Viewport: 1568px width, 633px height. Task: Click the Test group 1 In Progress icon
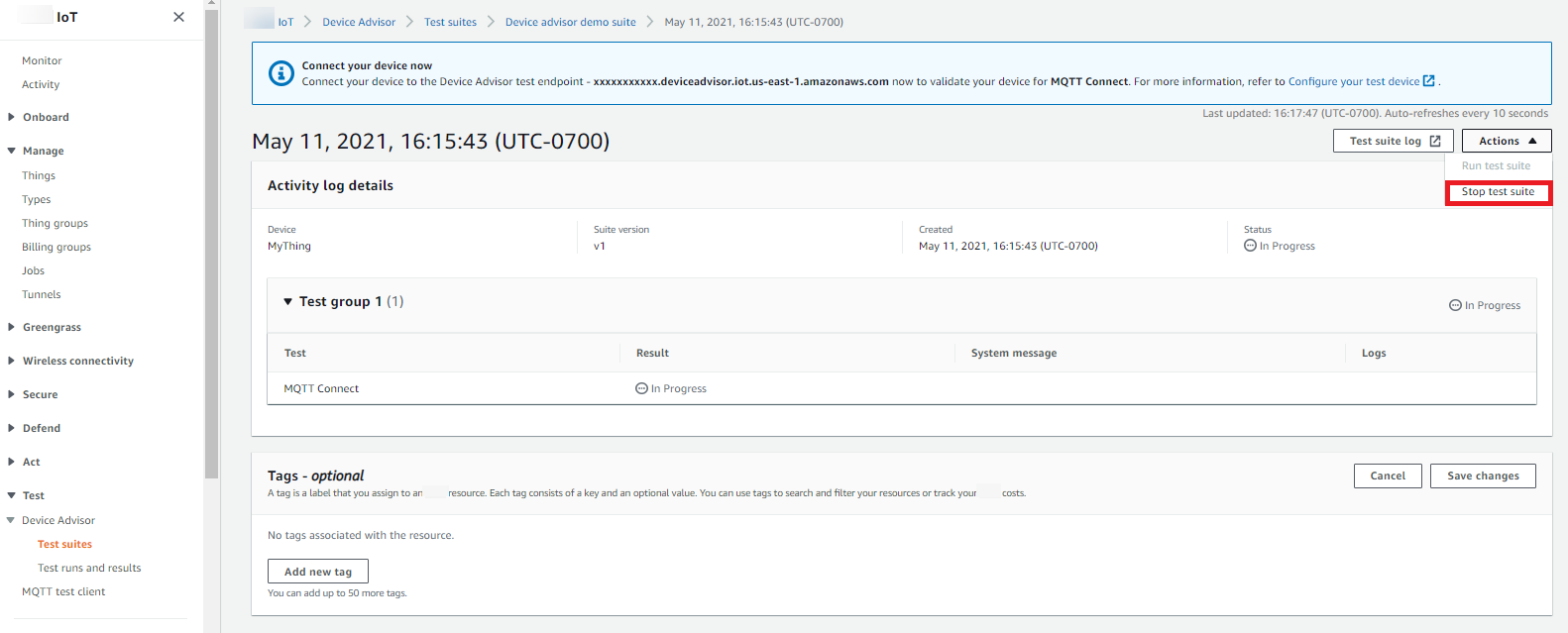point(1455,305)
